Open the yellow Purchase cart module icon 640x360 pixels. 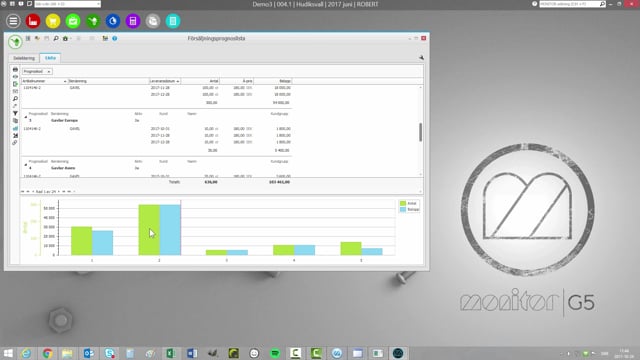[x=53, y=21]
